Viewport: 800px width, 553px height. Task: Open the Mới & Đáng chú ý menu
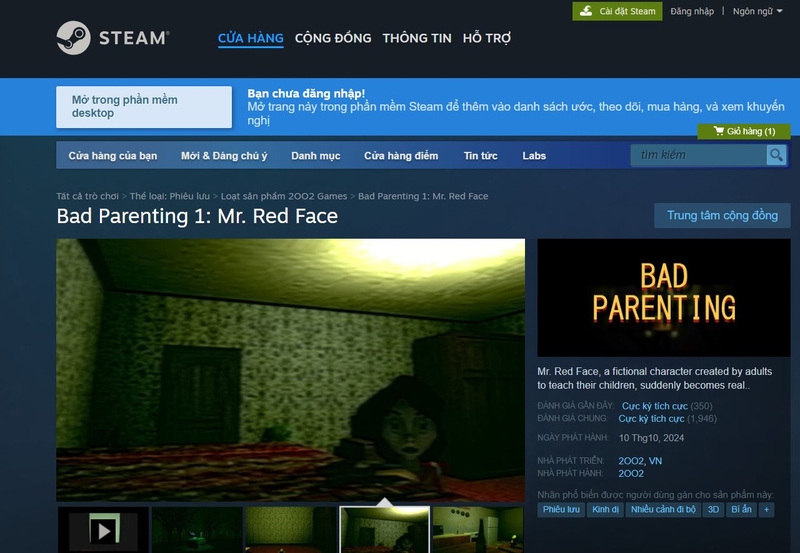pyautogui.click(x=224, y=156)
